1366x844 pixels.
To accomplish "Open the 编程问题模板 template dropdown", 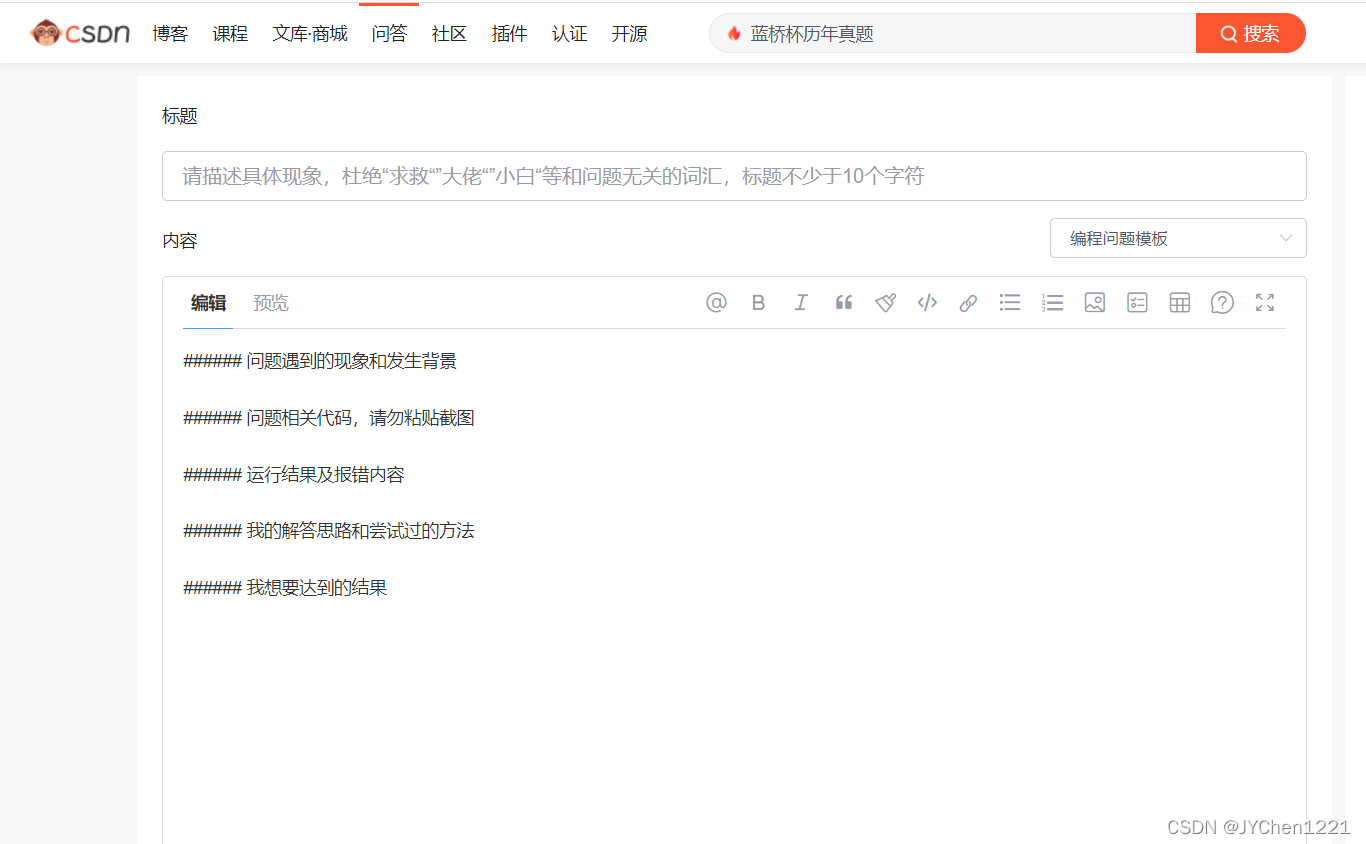I will click(1178, 238).
